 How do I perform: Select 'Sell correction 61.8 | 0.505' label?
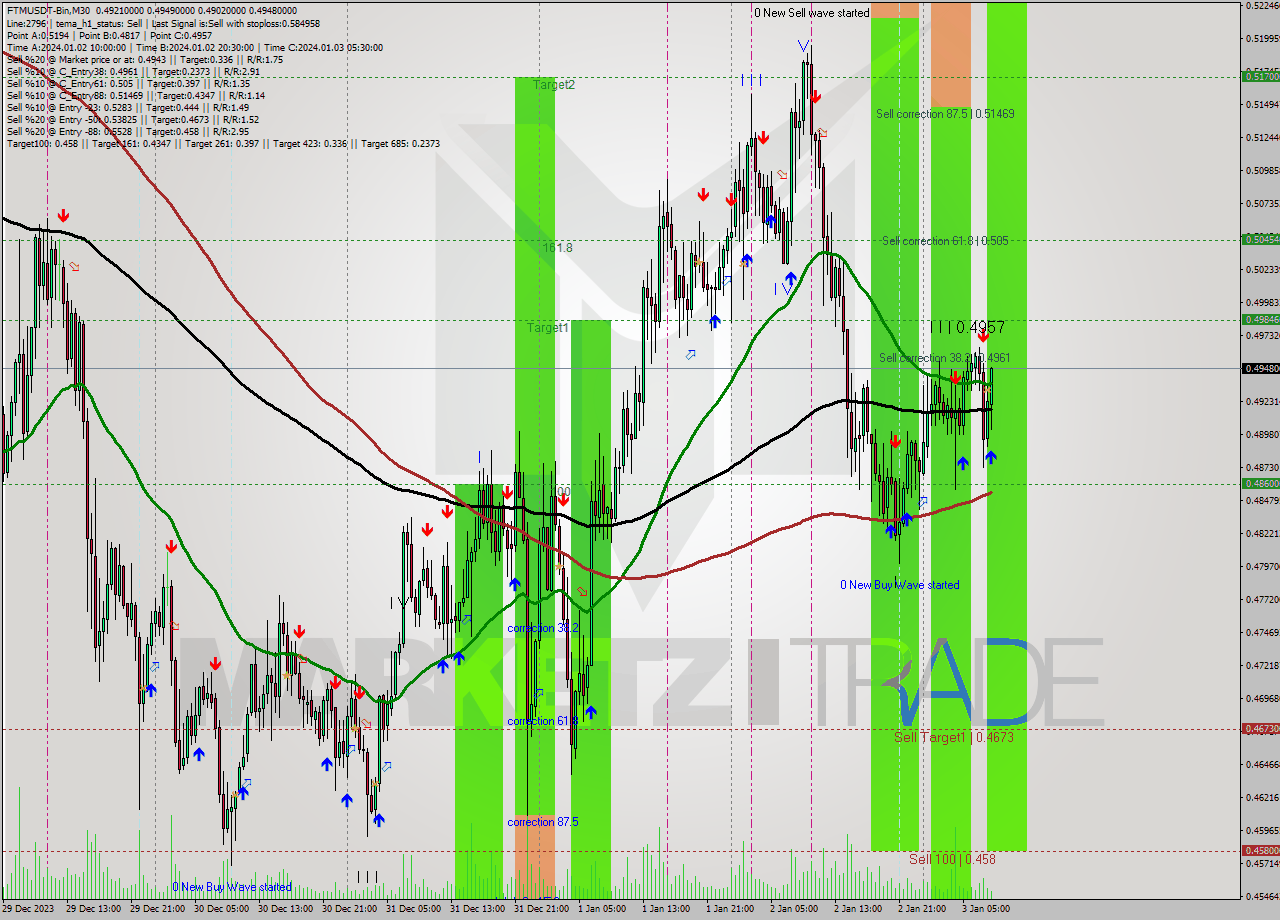[945, 241]
